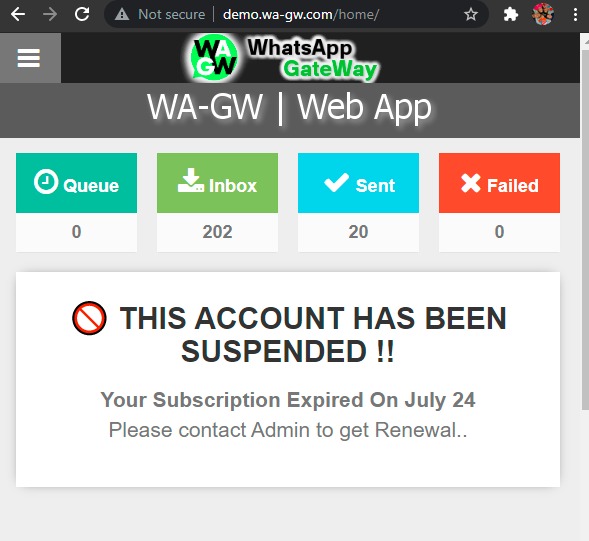Screen dimensions: 589x541
Task: Click the Sent count 20
Action: pyautogui.click(x=358, y=232)
